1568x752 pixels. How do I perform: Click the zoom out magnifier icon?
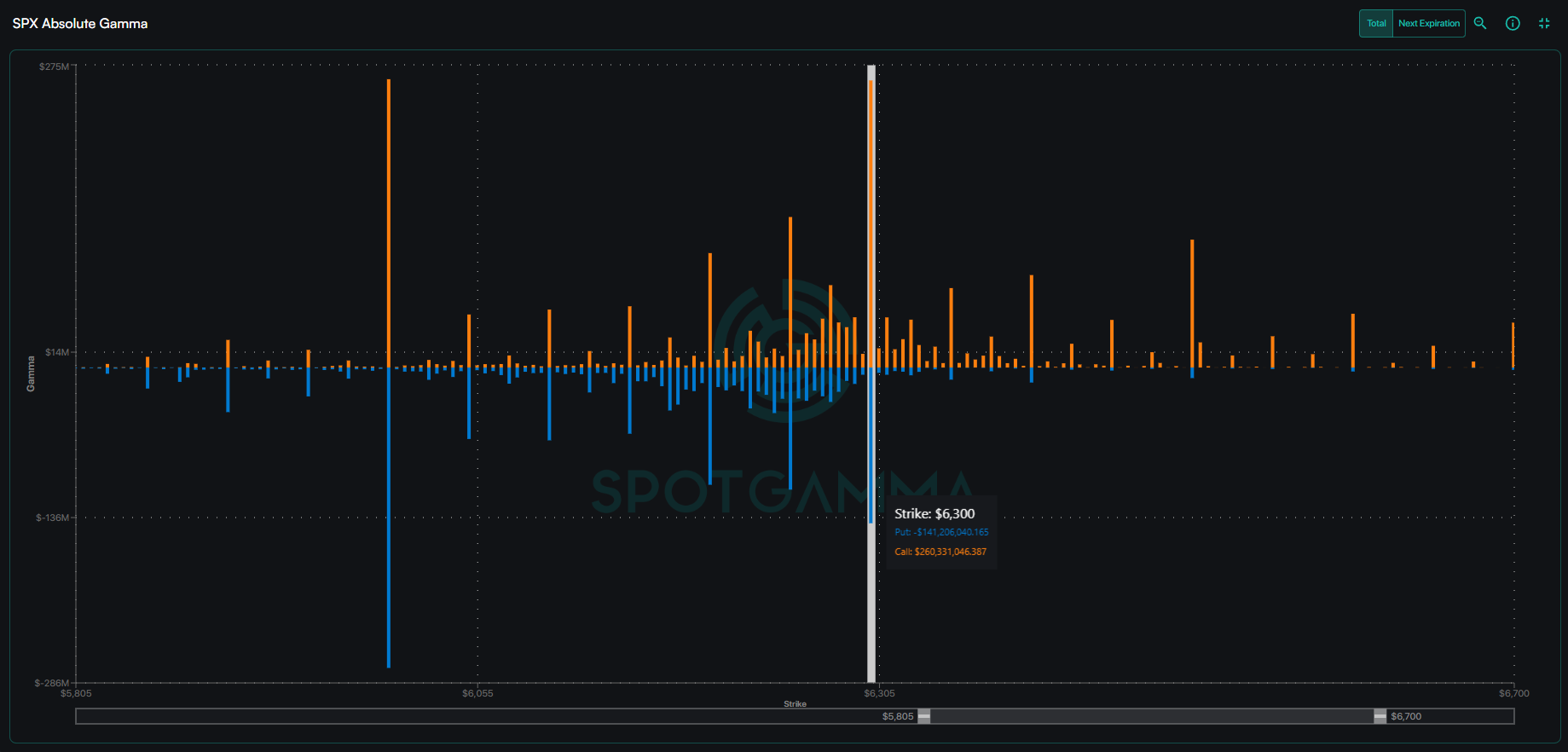coord(1480,24)
